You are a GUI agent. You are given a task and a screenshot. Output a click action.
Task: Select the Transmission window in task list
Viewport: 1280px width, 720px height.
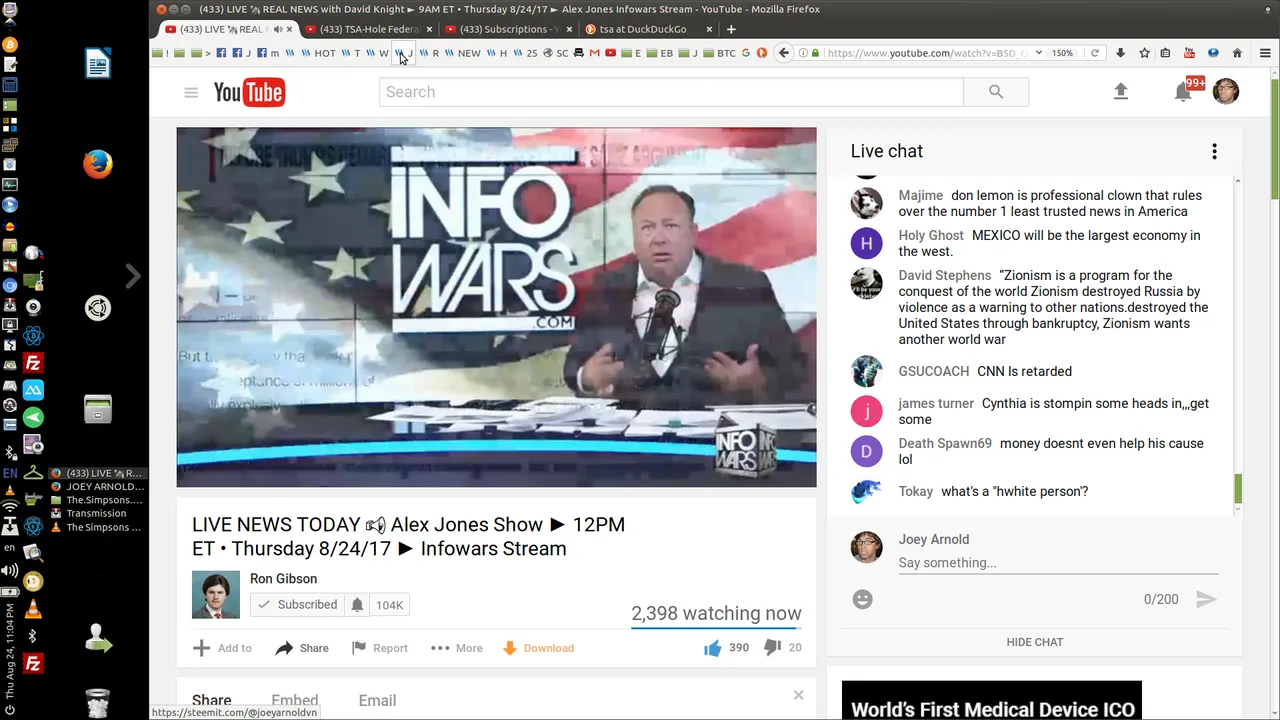point(96,513)
